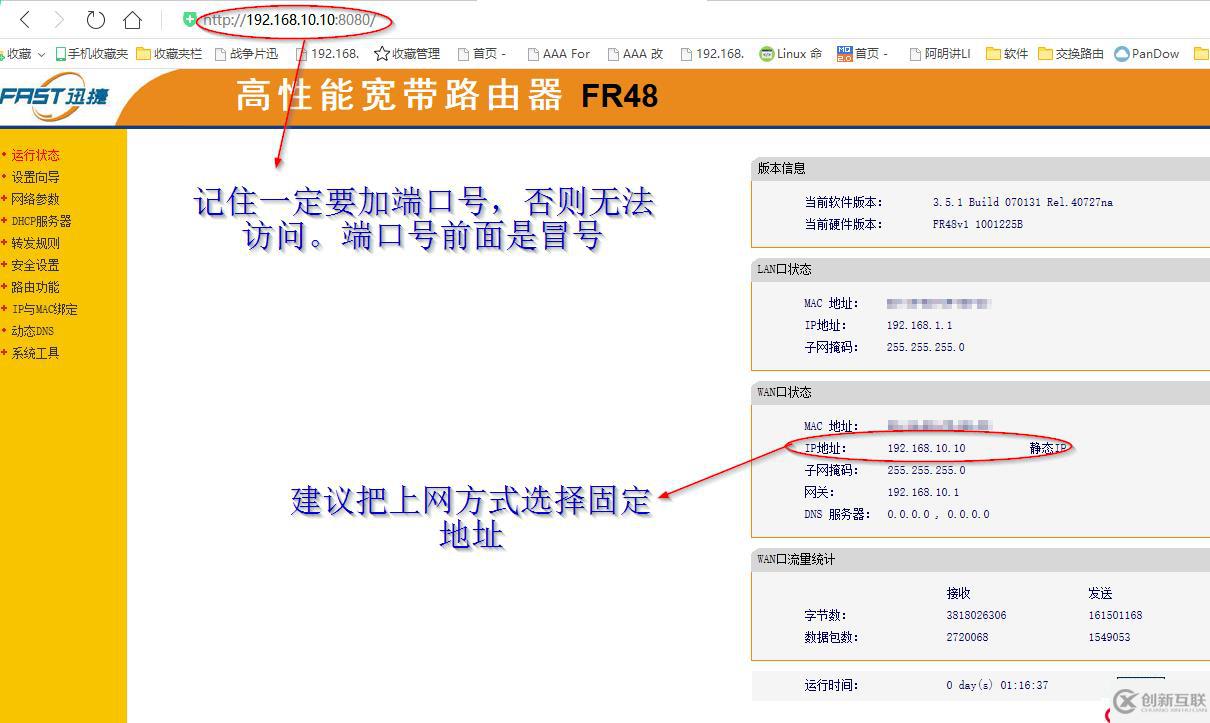Click sent packets value 1549053
Image resolution: width=1210 pixels, height=723 pixels.
pos(1109,637)
